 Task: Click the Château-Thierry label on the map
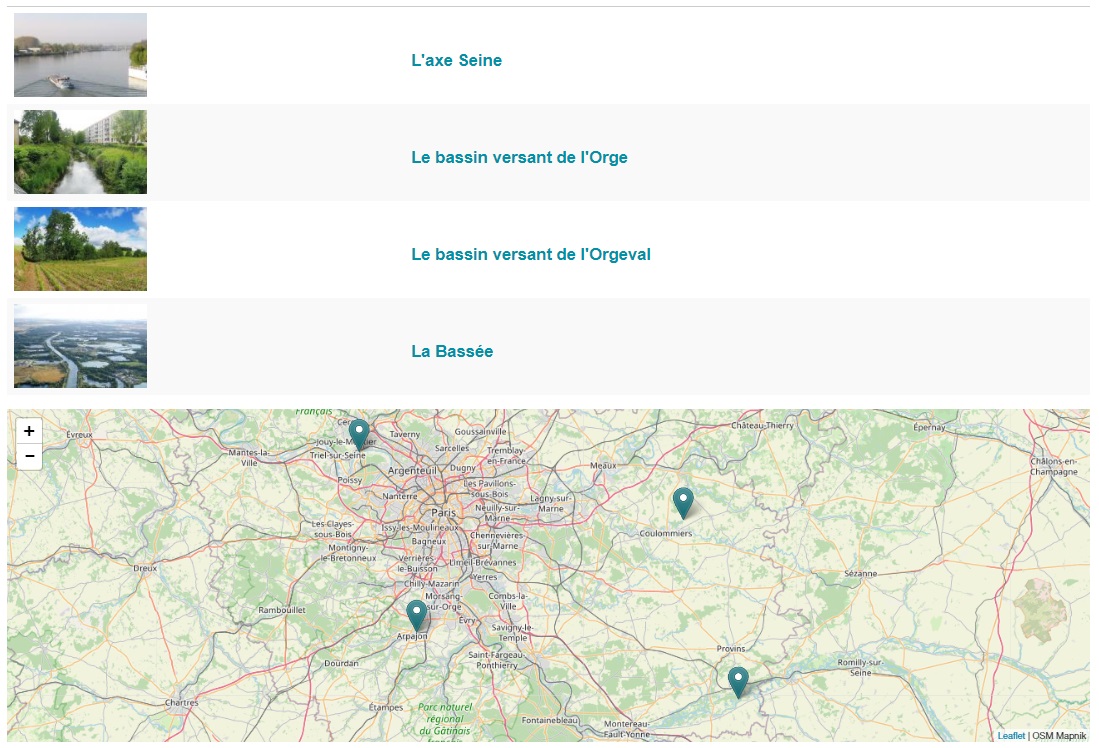(762, 425)
